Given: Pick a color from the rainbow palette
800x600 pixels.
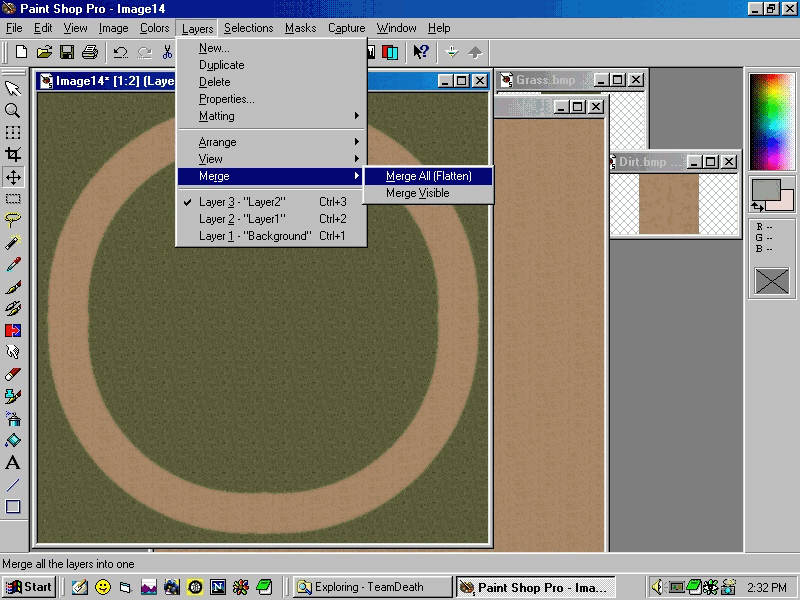Looking at the screenshot, I should coord(771,119).
